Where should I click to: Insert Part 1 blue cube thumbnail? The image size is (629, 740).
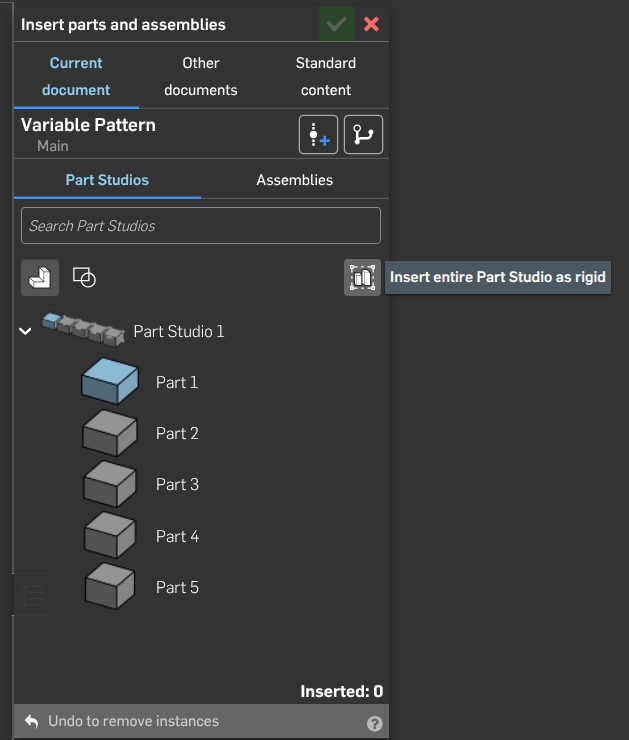click(109, 382)
